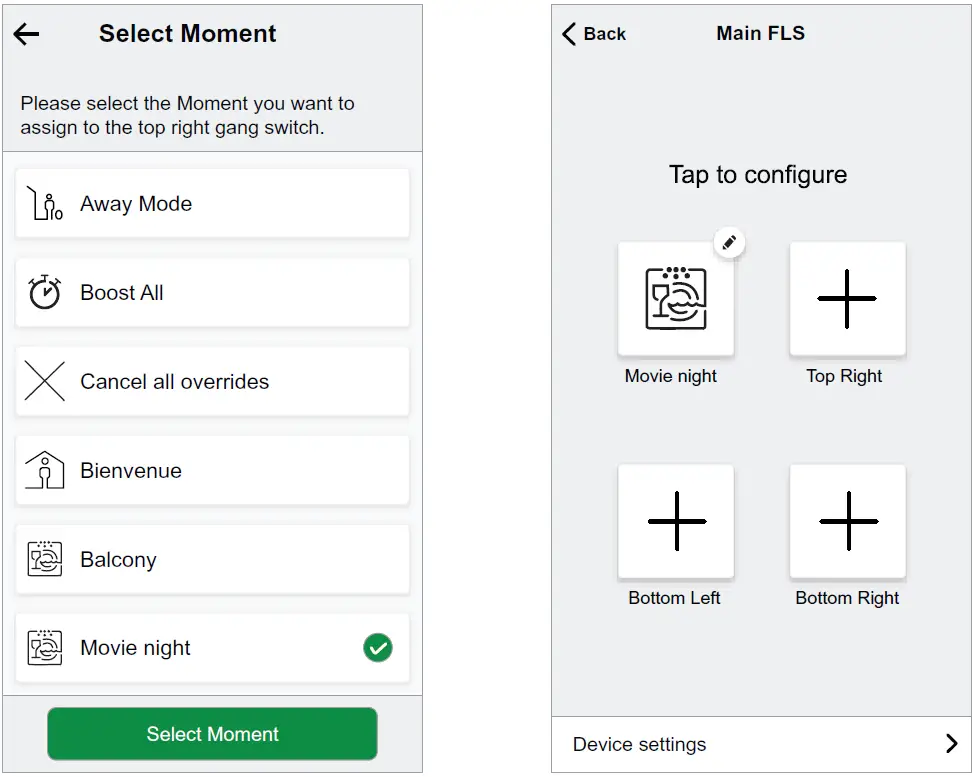
Task: Tap the Movie night icon in the list
Action: coord(42,648)
